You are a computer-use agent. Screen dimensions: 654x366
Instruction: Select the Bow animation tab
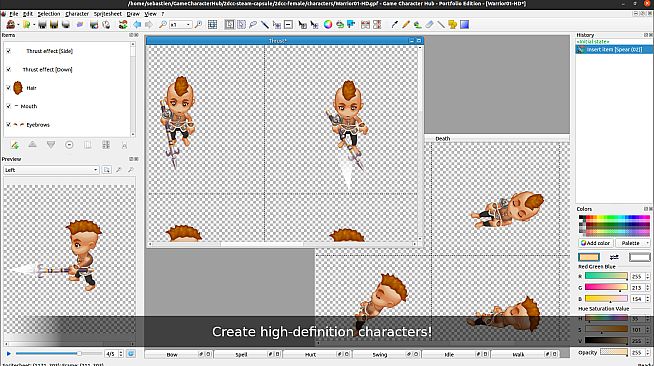[172, 354]
